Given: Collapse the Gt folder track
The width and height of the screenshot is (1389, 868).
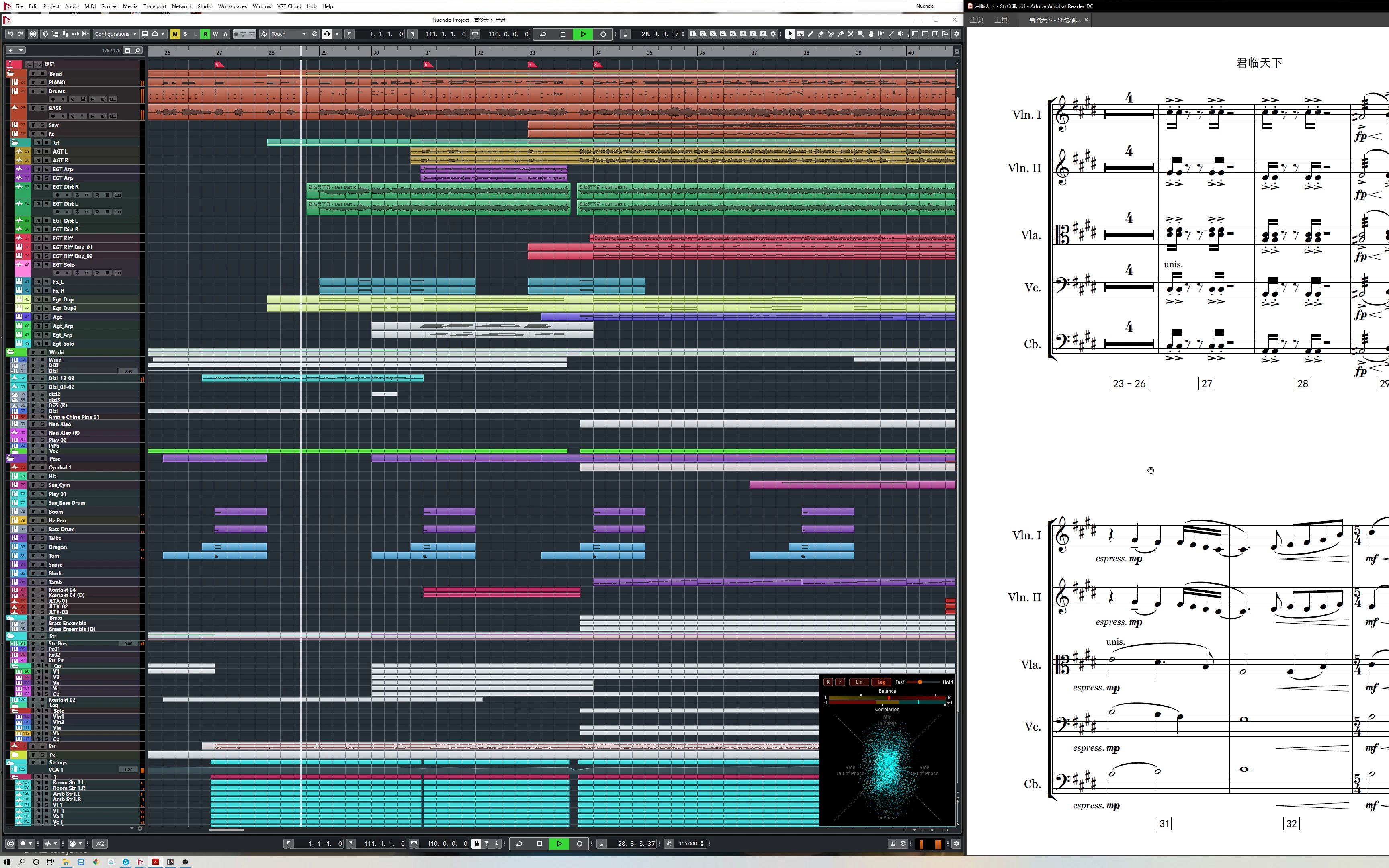Looking at the screenshot, I should pos(15,142).
